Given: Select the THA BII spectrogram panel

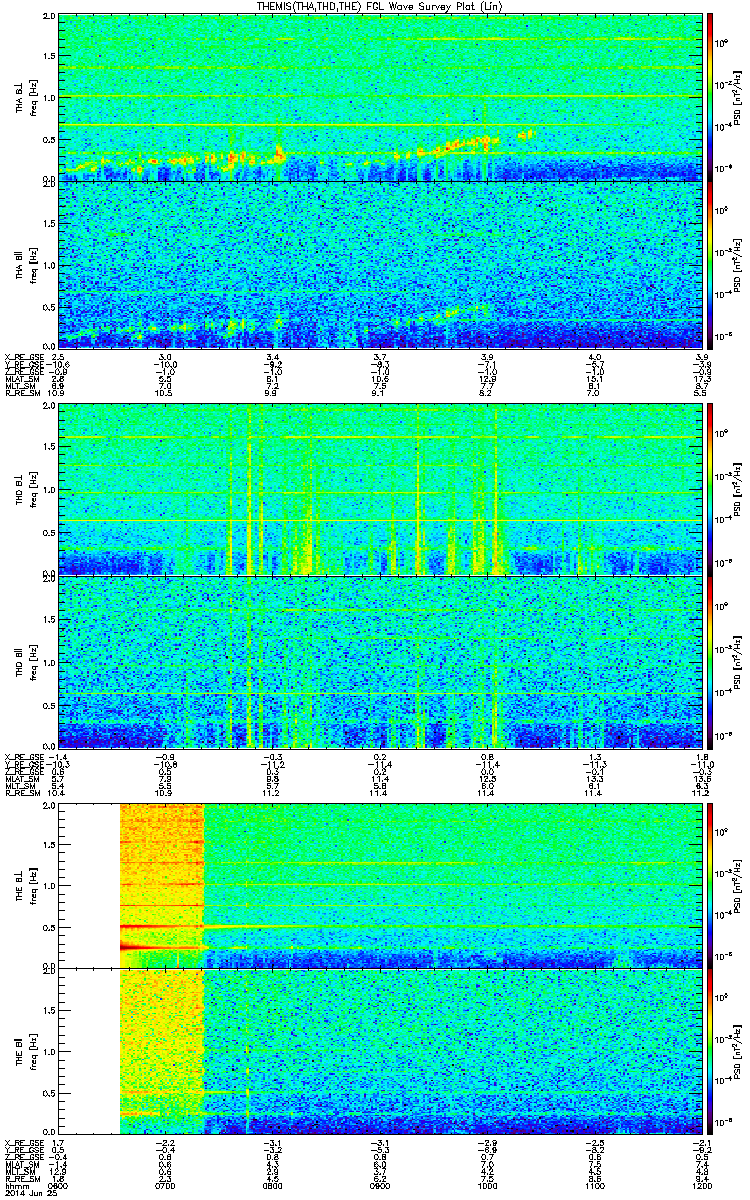Looking at the screenshot, I should point(378,263).
